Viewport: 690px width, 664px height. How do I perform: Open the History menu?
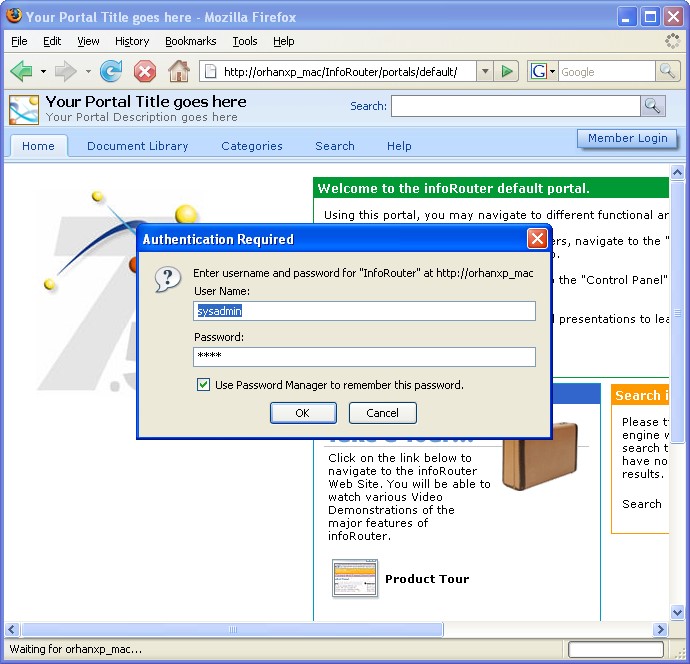pyautogui.click(x=132, y=41)
